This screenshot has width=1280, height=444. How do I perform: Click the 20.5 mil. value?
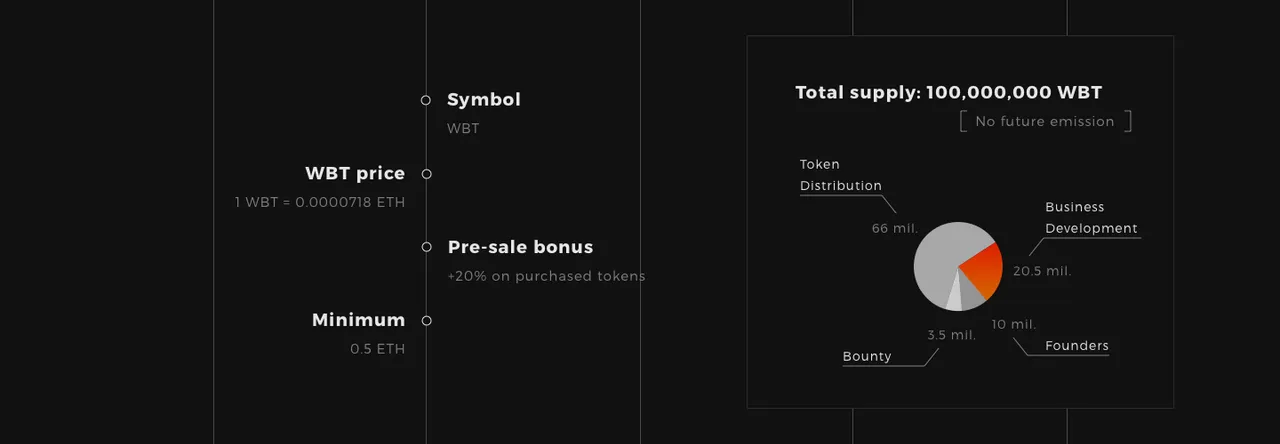(x=1042, y=271)
